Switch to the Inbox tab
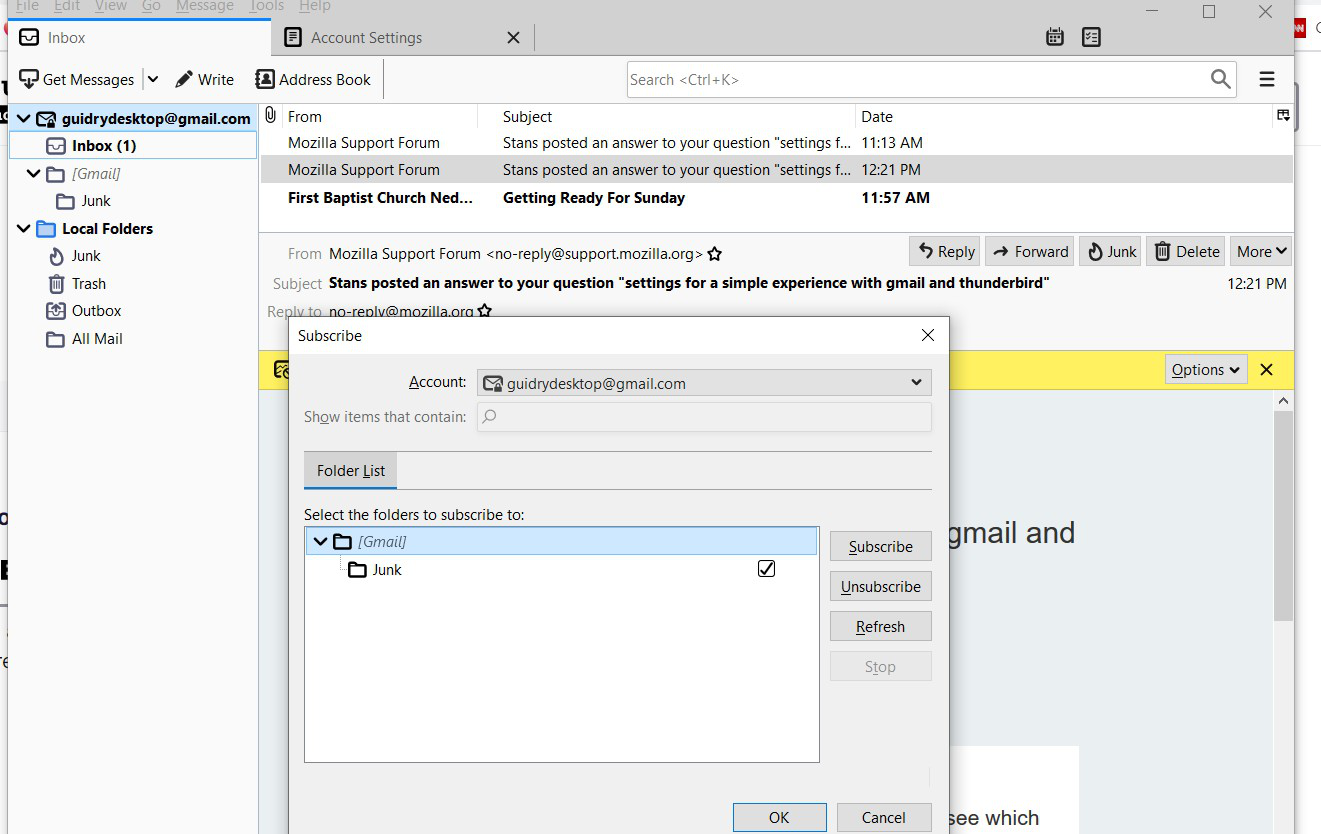 139,37
